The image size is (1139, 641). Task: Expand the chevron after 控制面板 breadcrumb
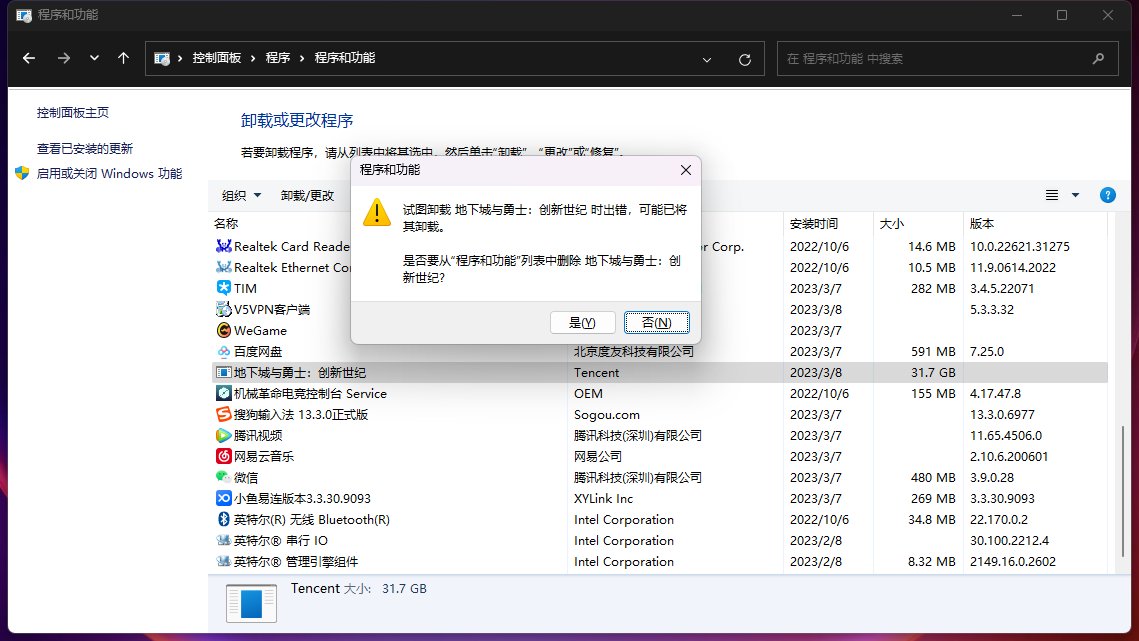click(x=253, y=58)
